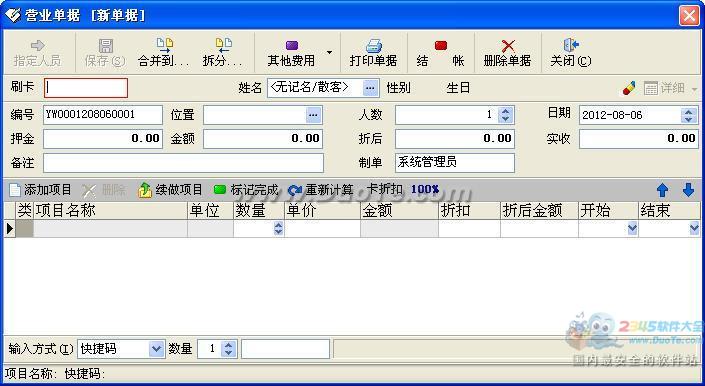Image resolution: width=705 pixels, height=386 pixels.
Task: Click the 押金 amount field
Action: (103, 138)
